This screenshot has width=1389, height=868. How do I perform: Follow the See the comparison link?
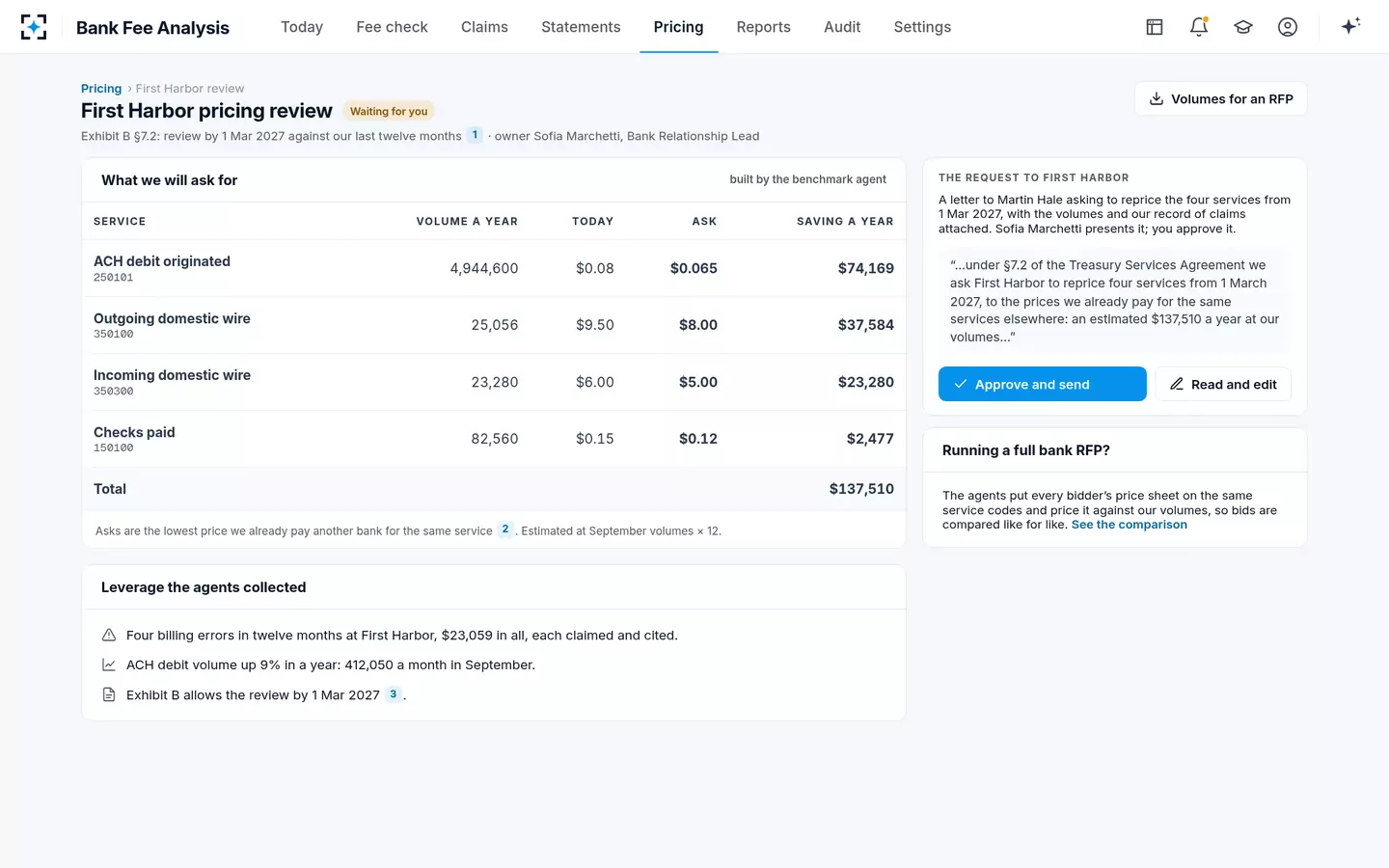click(1130, 525)
